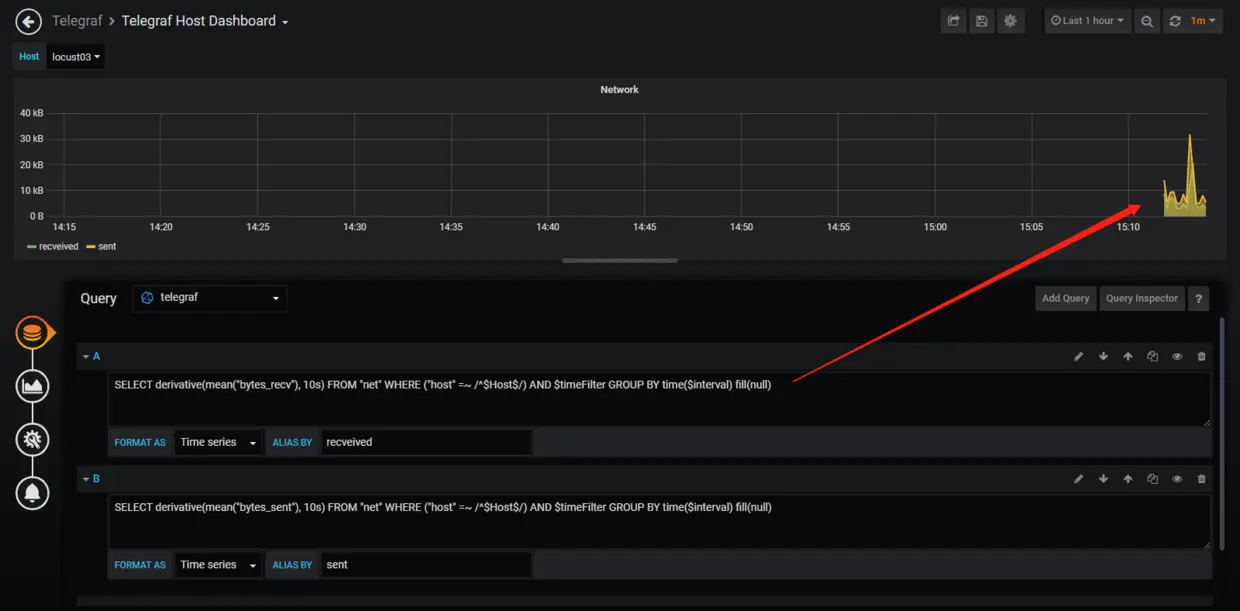Toggle edit mode pencil for query B
1240x611 pixels.
(1079, 479)
